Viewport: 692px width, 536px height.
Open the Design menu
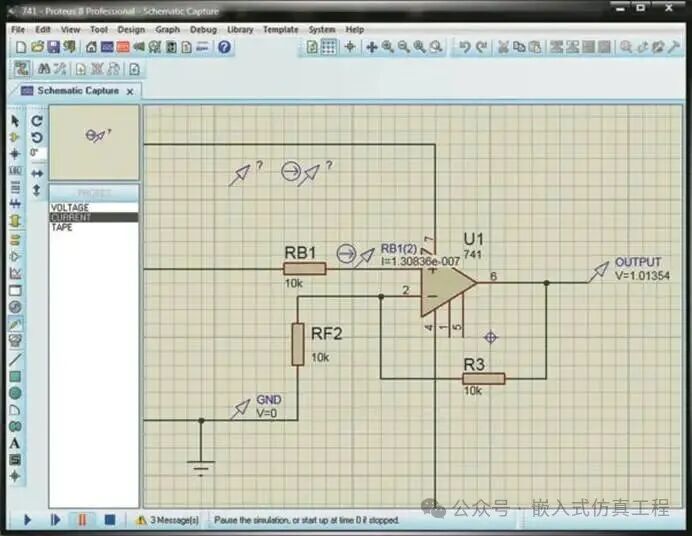131,30
